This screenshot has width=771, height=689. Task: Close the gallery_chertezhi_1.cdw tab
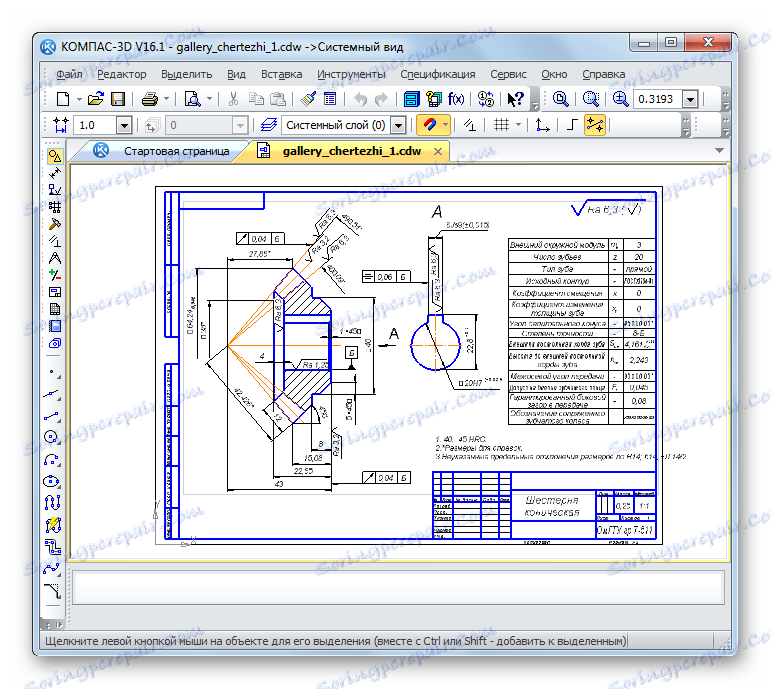click(437, 151)
